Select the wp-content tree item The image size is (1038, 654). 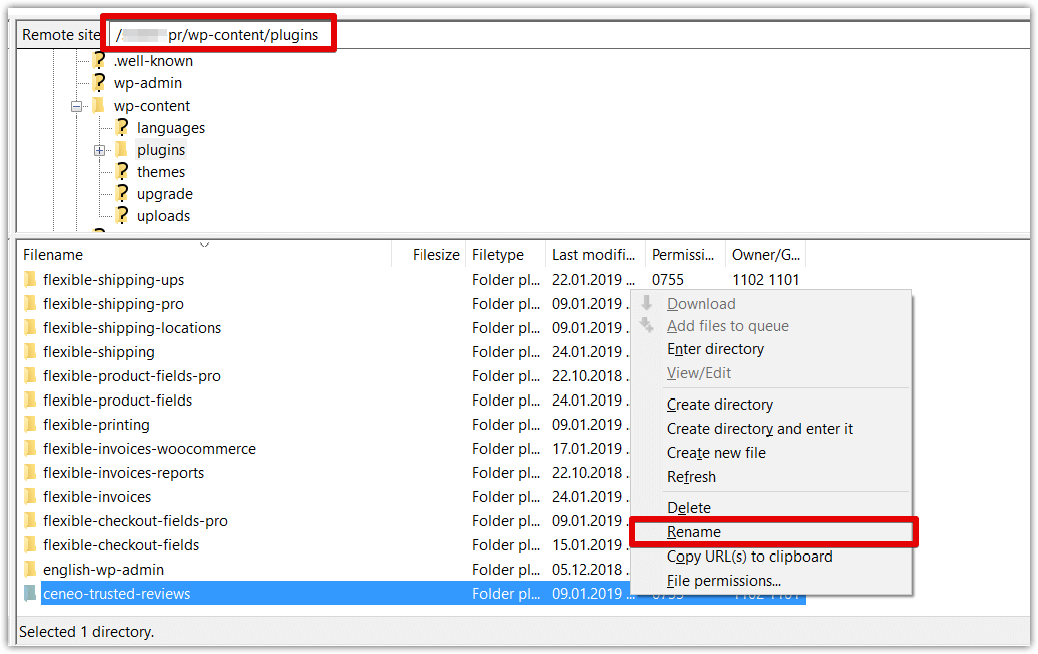coord(152,106)
